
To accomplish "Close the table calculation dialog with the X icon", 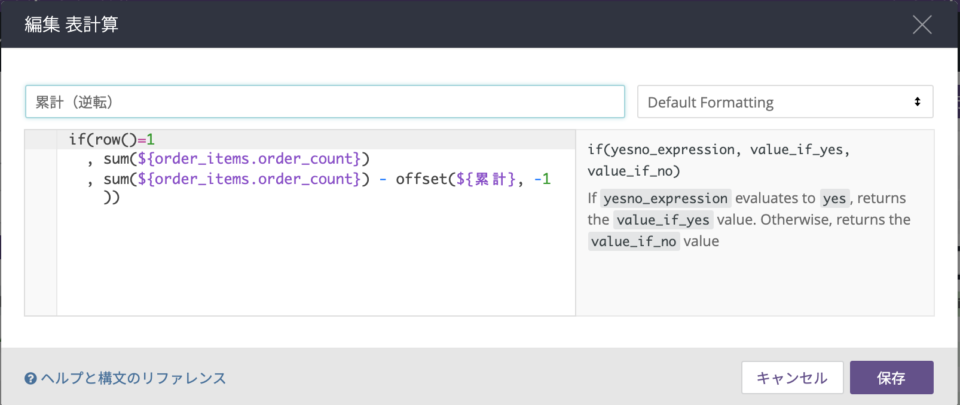I will [x=922, y=24].
